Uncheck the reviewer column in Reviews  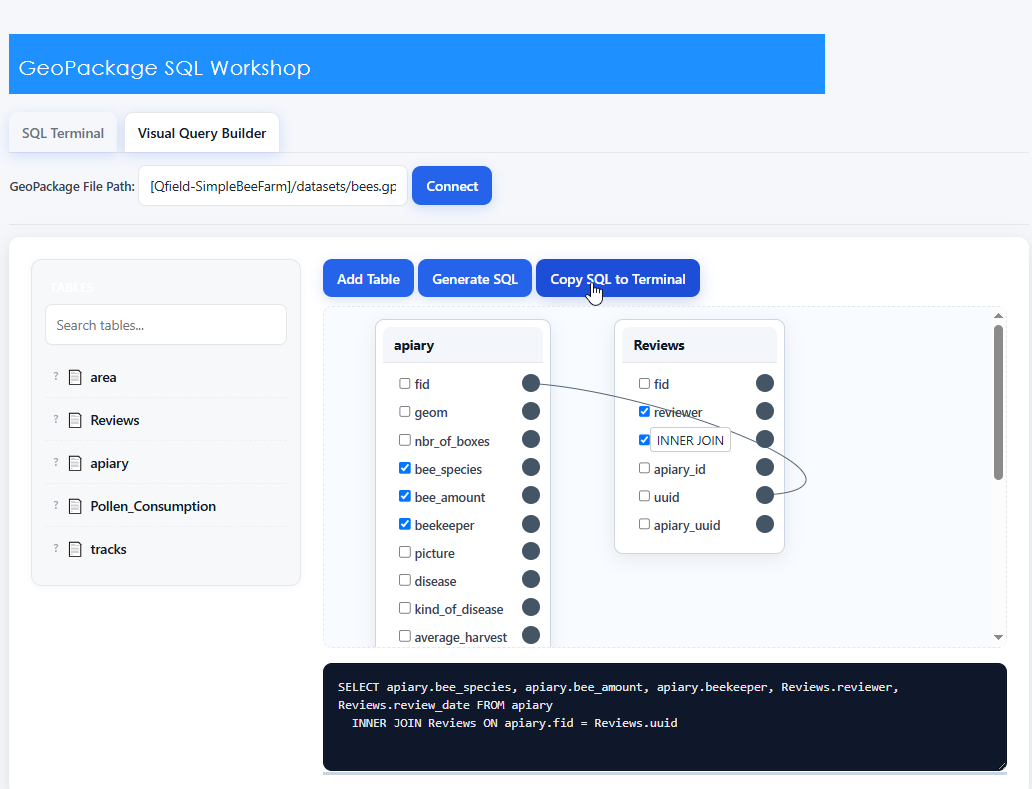644,412
